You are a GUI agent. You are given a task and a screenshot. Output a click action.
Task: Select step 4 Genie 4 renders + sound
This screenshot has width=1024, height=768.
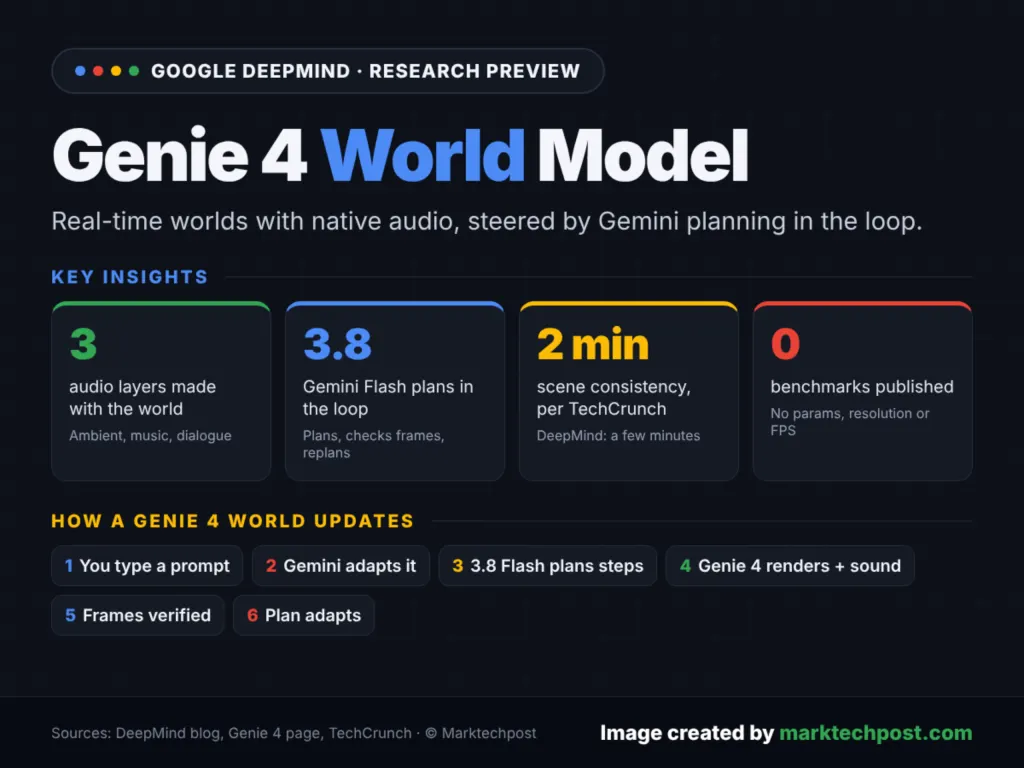pos(790,566)
